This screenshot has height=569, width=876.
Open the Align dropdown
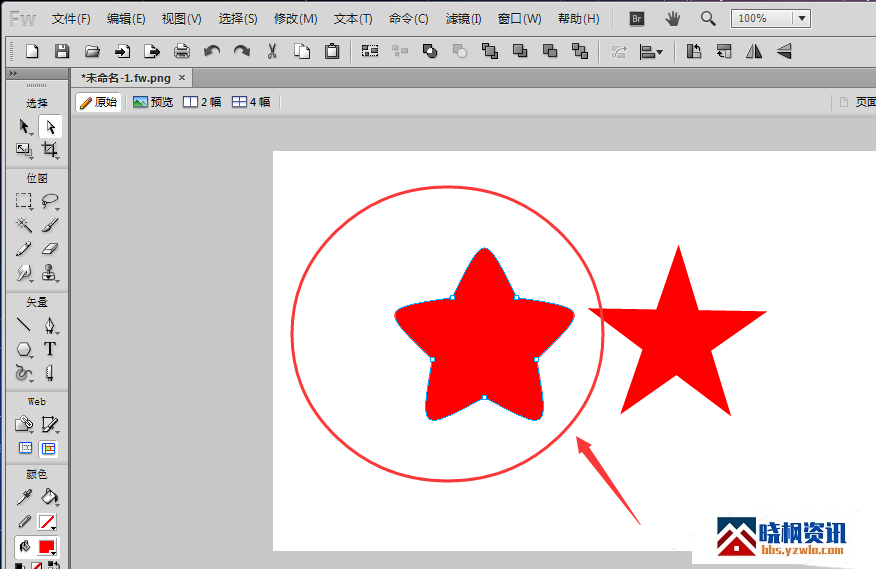[x=651, y=53]
